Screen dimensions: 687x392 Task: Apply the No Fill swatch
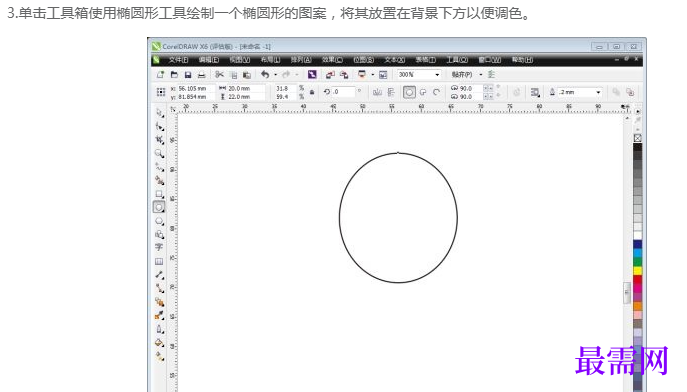(637, 138)
